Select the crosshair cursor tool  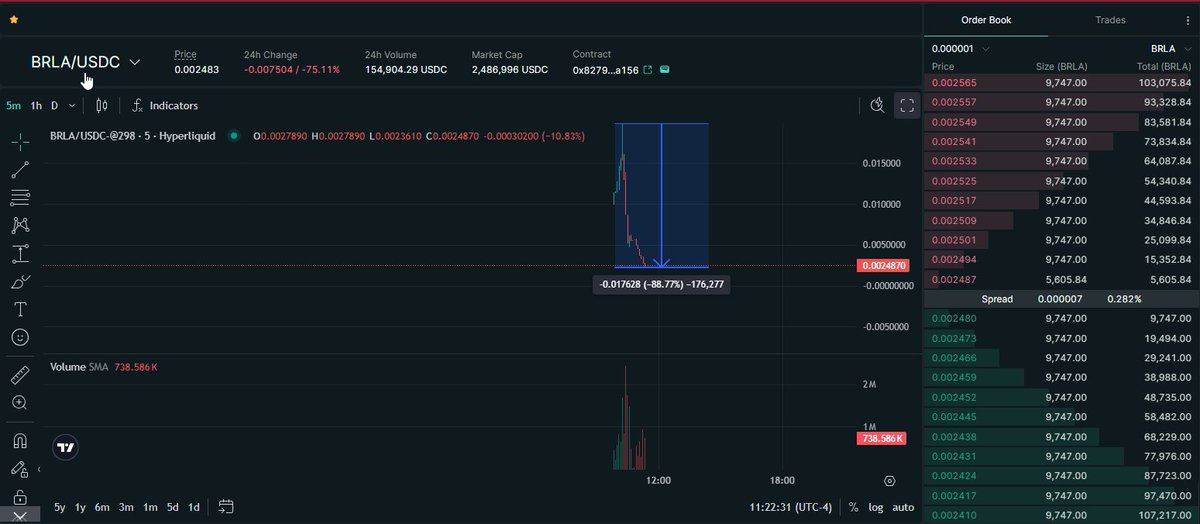(x=20, y=142)
